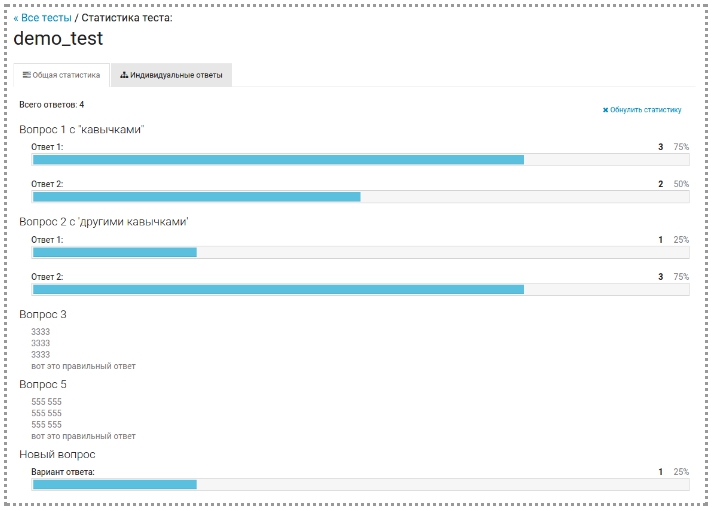Open the Индивидуальные ответы tab
The height and width of the screenshot is (511, 712).
171,75
